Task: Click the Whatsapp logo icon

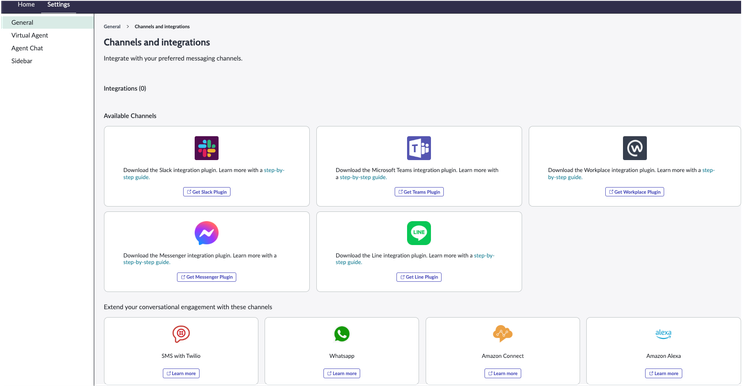Action: [x=342, y=334]
